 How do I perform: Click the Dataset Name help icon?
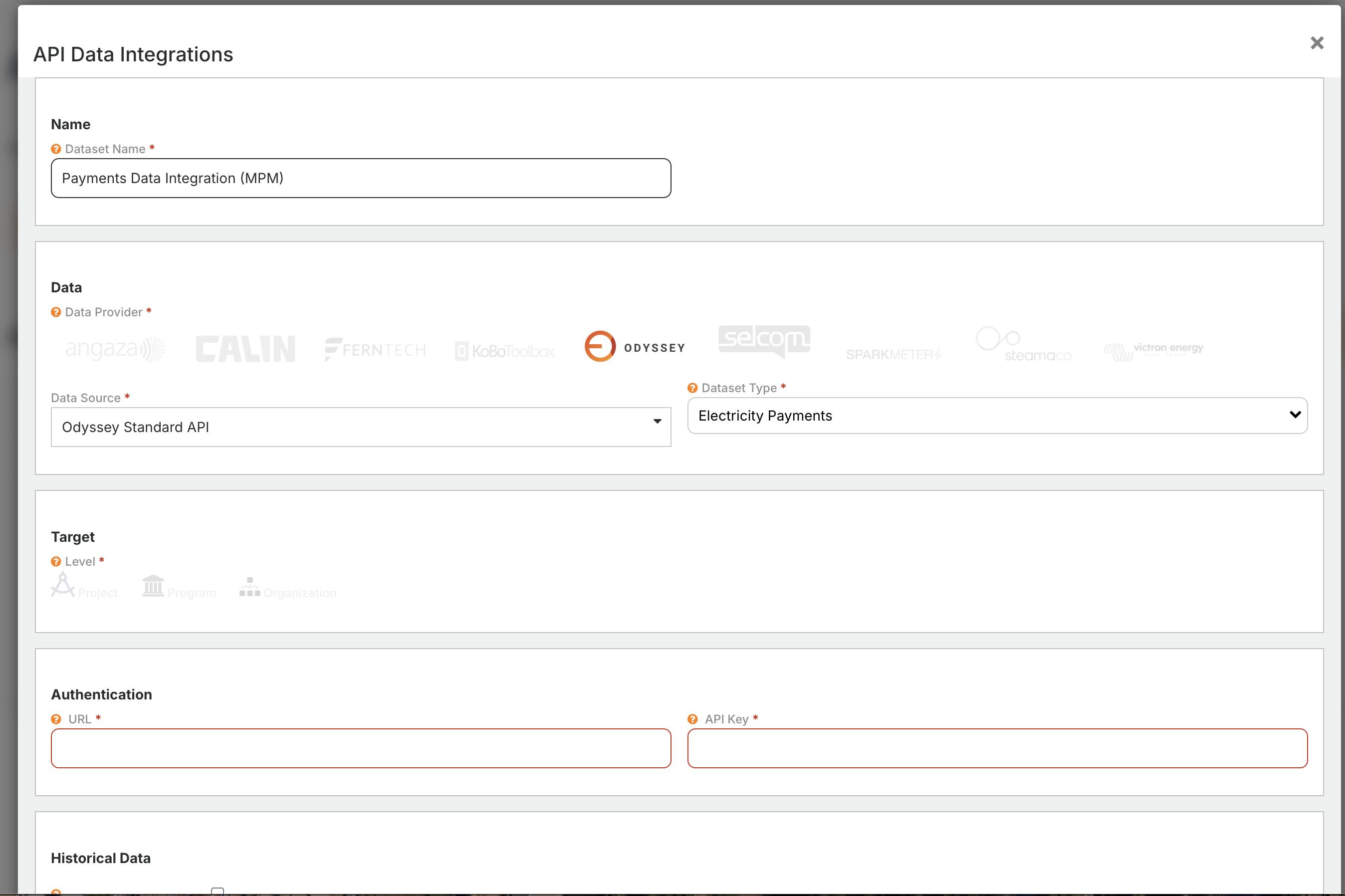(55, 149)
